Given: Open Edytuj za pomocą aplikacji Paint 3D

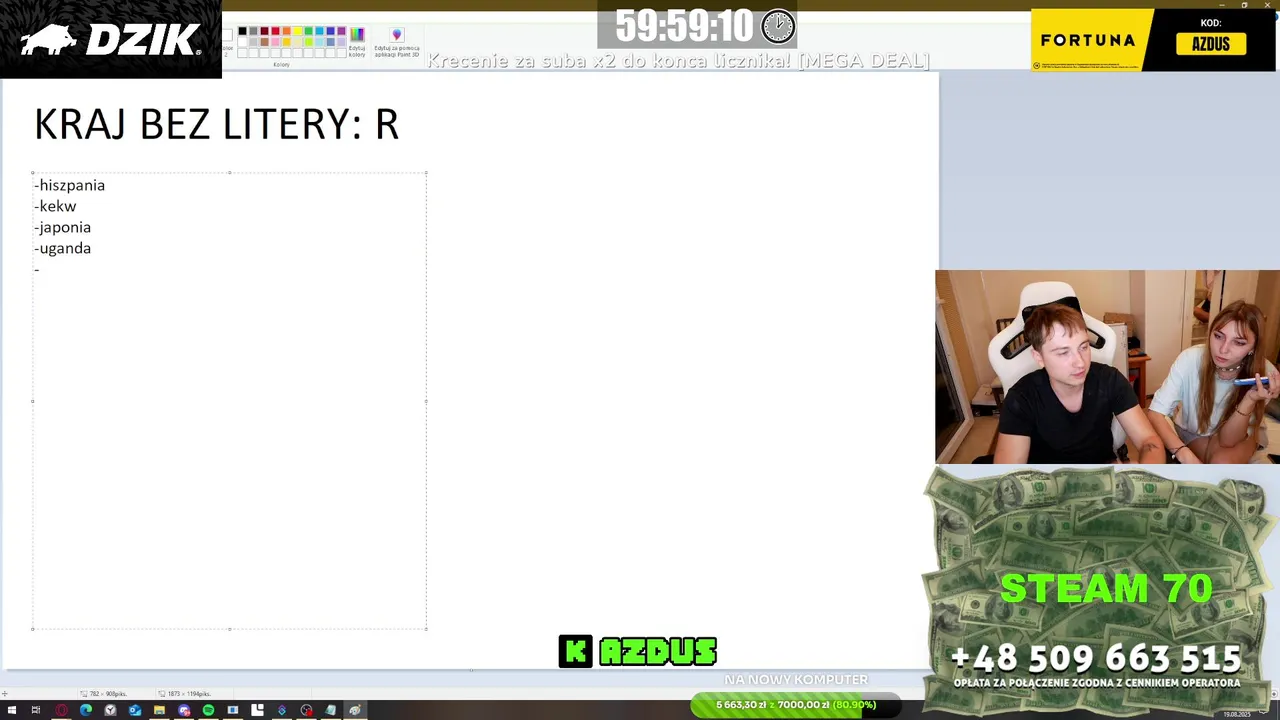Looking at the screenshot, I should [397, 41].
